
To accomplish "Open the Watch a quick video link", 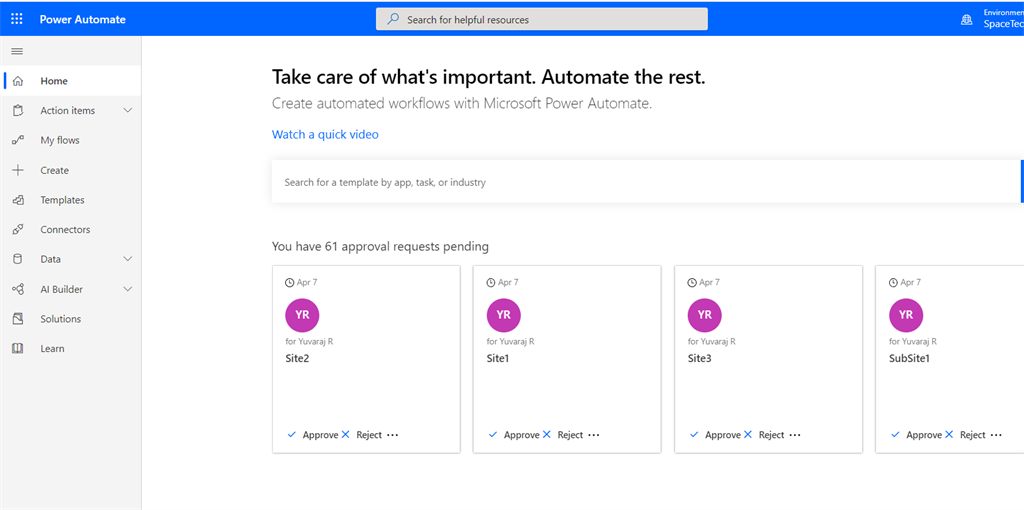I will [x=325, y=135].
